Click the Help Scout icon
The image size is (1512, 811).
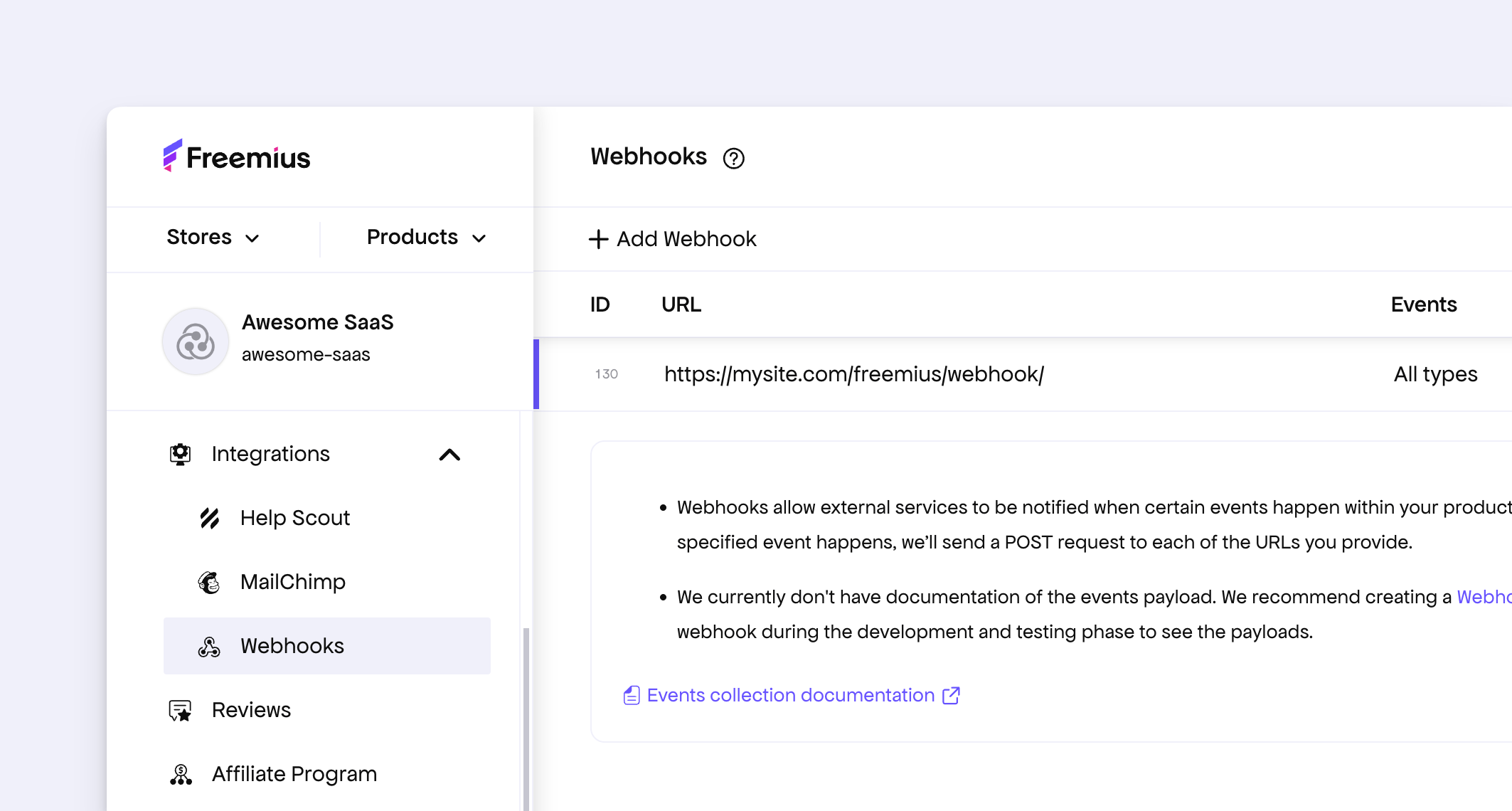click(210, 518)
